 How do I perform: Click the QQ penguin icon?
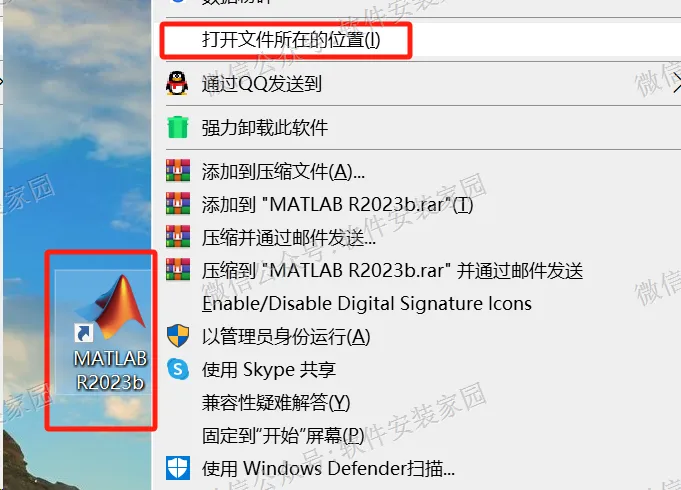click(x=177, y=83)
